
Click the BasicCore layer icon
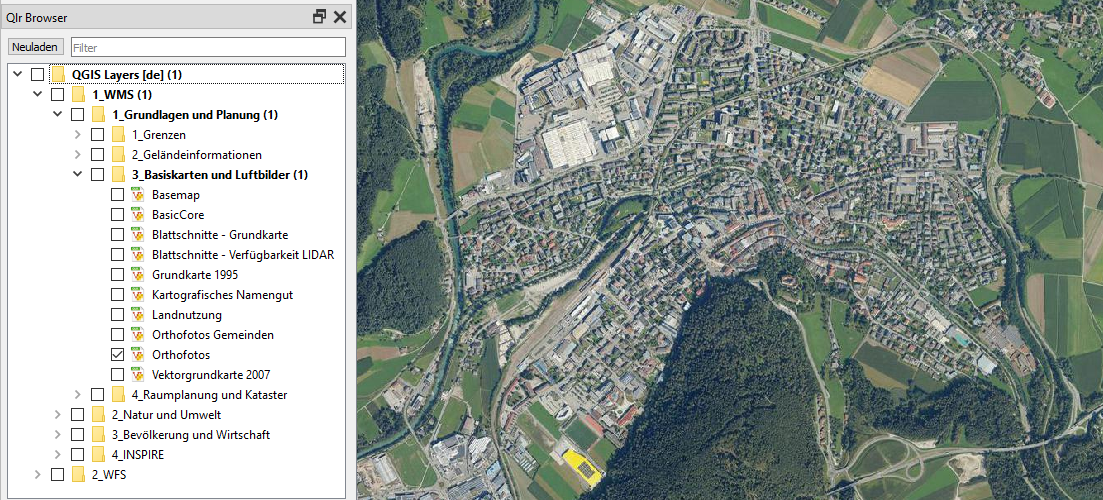(x=139, y=215)
